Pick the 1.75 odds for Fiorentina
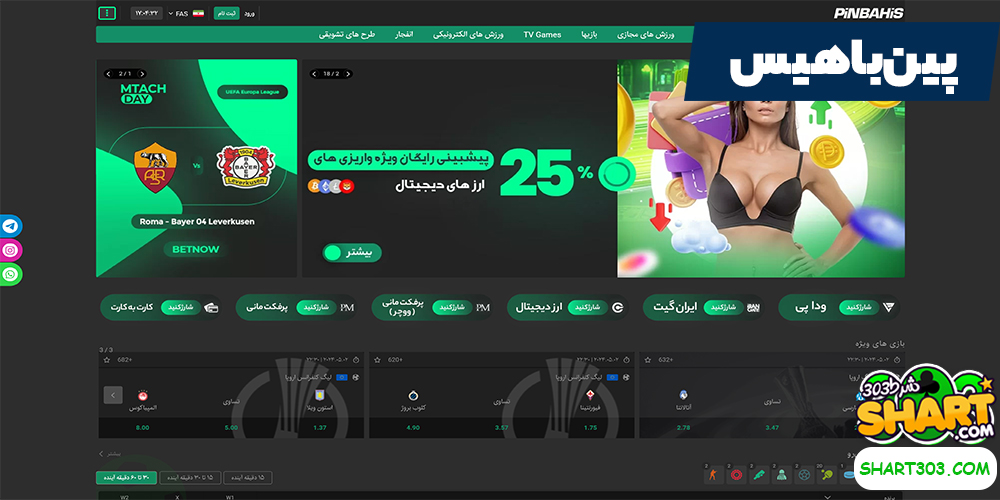 point(589,427)
